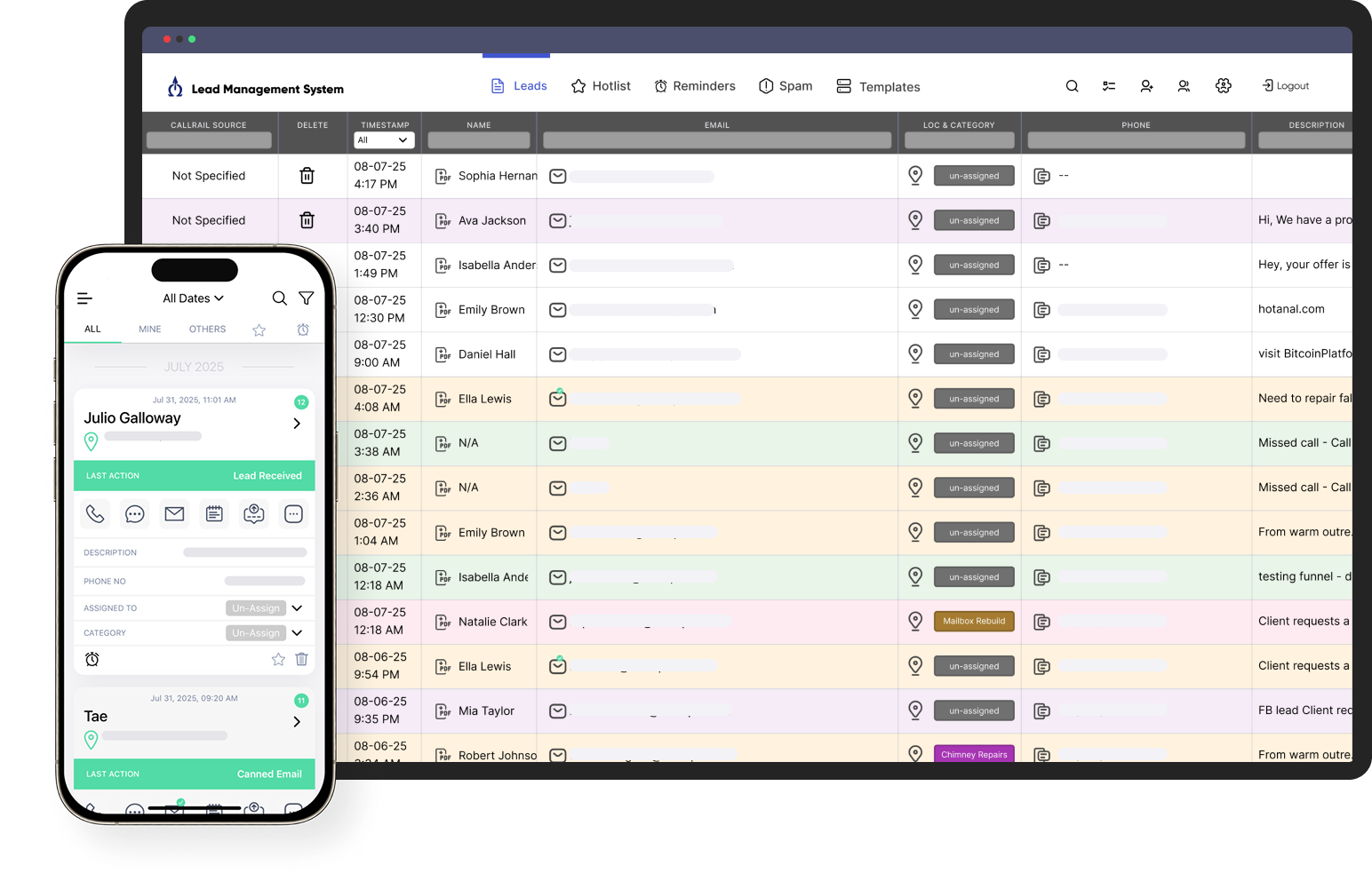Toggle reminder alarm on Julio Galloway card

coord(92,659)
